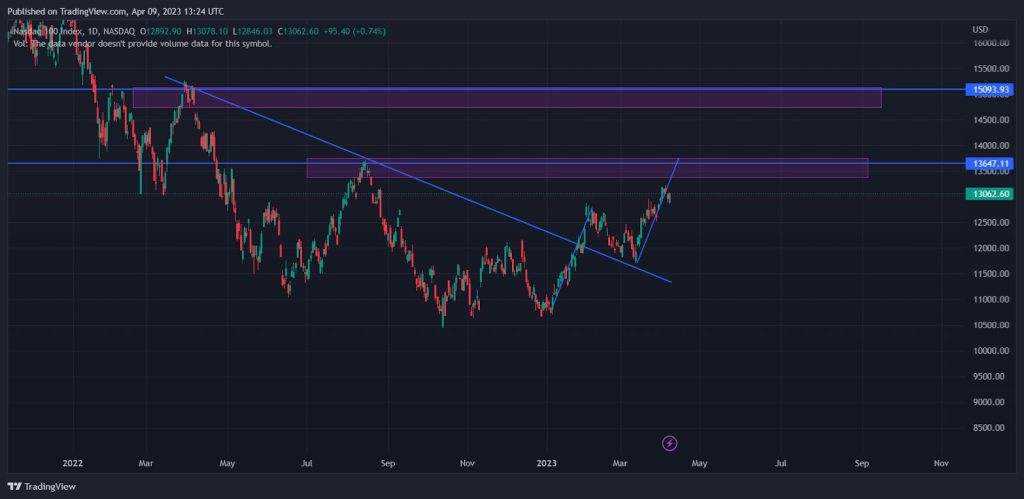This screenshot has width=1024, height=499.
Task: Click the lightning bolt event icon
Action: (x=669, y=444)
